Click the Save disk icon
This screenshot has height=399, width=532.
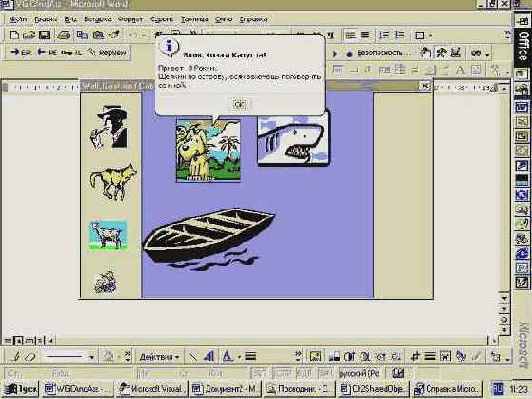44,35
